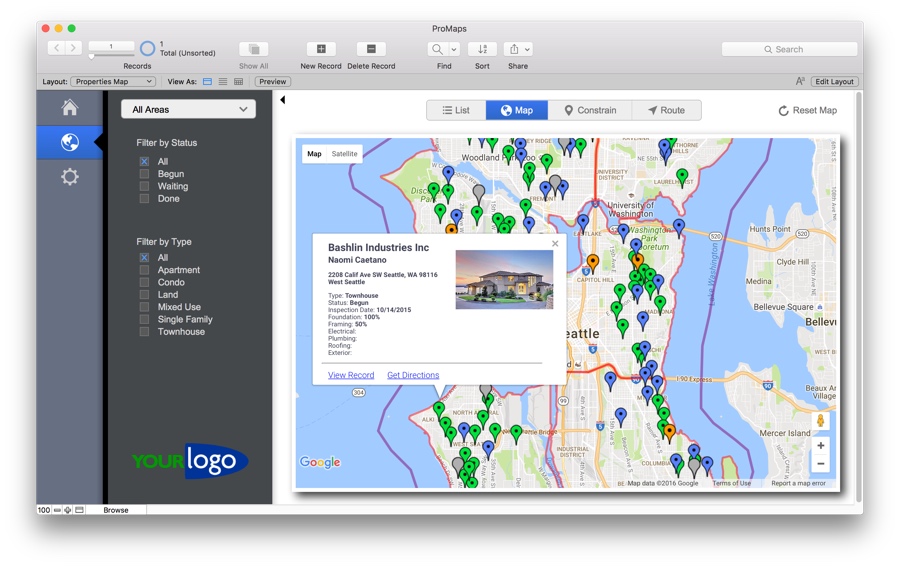900x567 pixels.
Task: Click the Share toolbar icon
Action: pos(514,49)
